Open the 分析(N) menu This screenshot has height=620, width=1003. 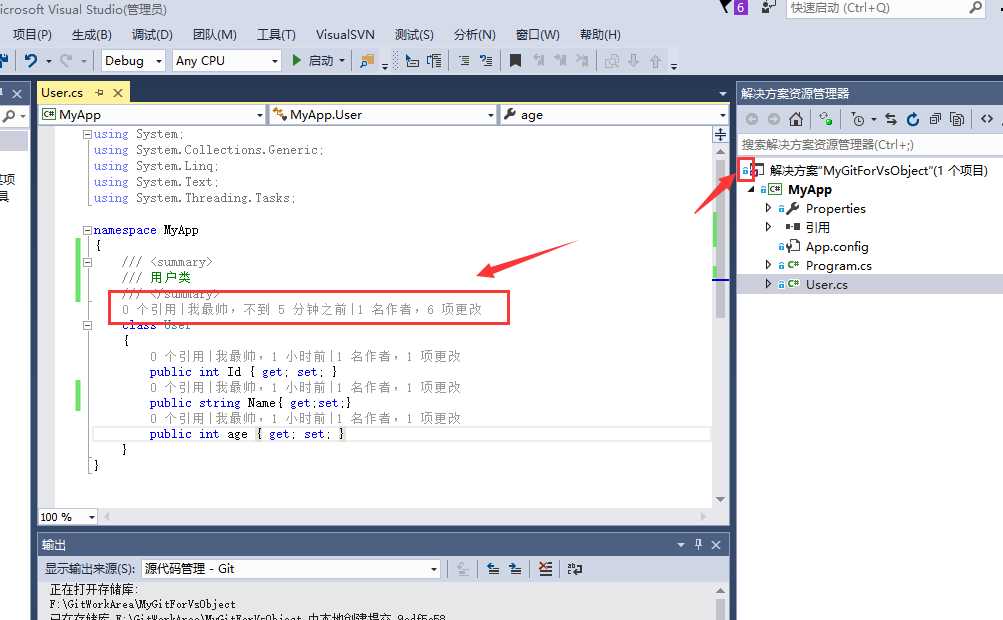[474, 35]
